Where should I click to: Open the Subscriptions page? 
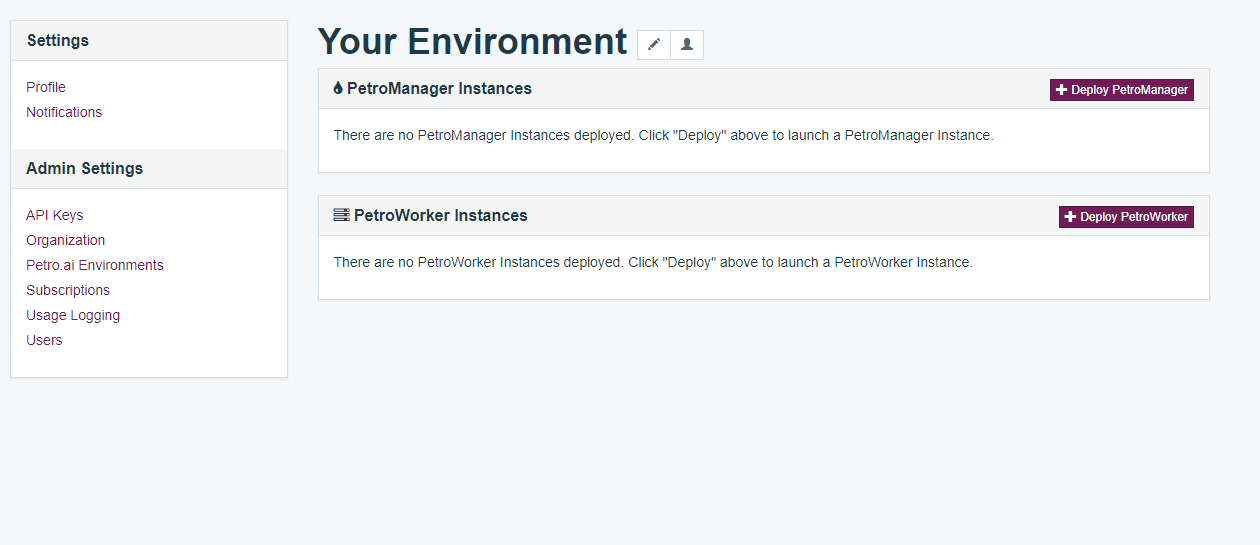click(x=68, y=290)
